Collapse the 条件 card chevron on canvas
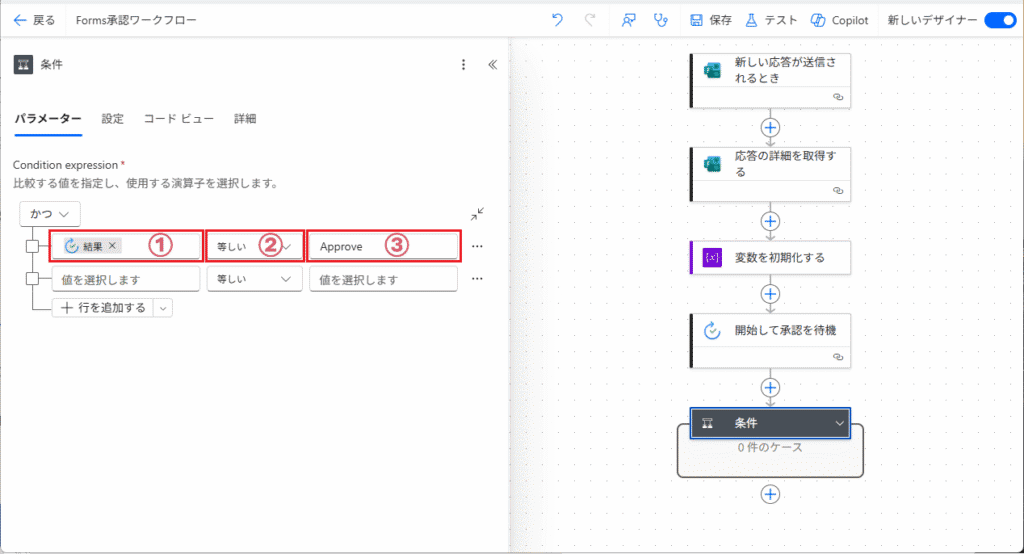The height and width of the screenshot is (554, 1024). 839,423
